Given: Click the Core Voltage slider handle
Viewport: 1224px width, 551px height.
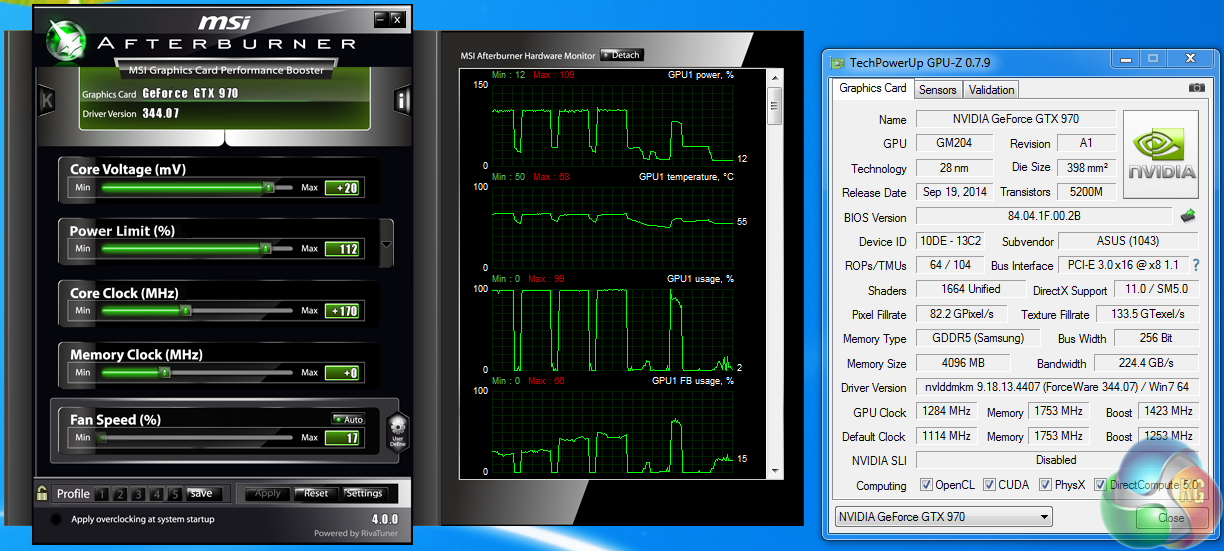Looking at the screenshot, I should coord(268,187).
